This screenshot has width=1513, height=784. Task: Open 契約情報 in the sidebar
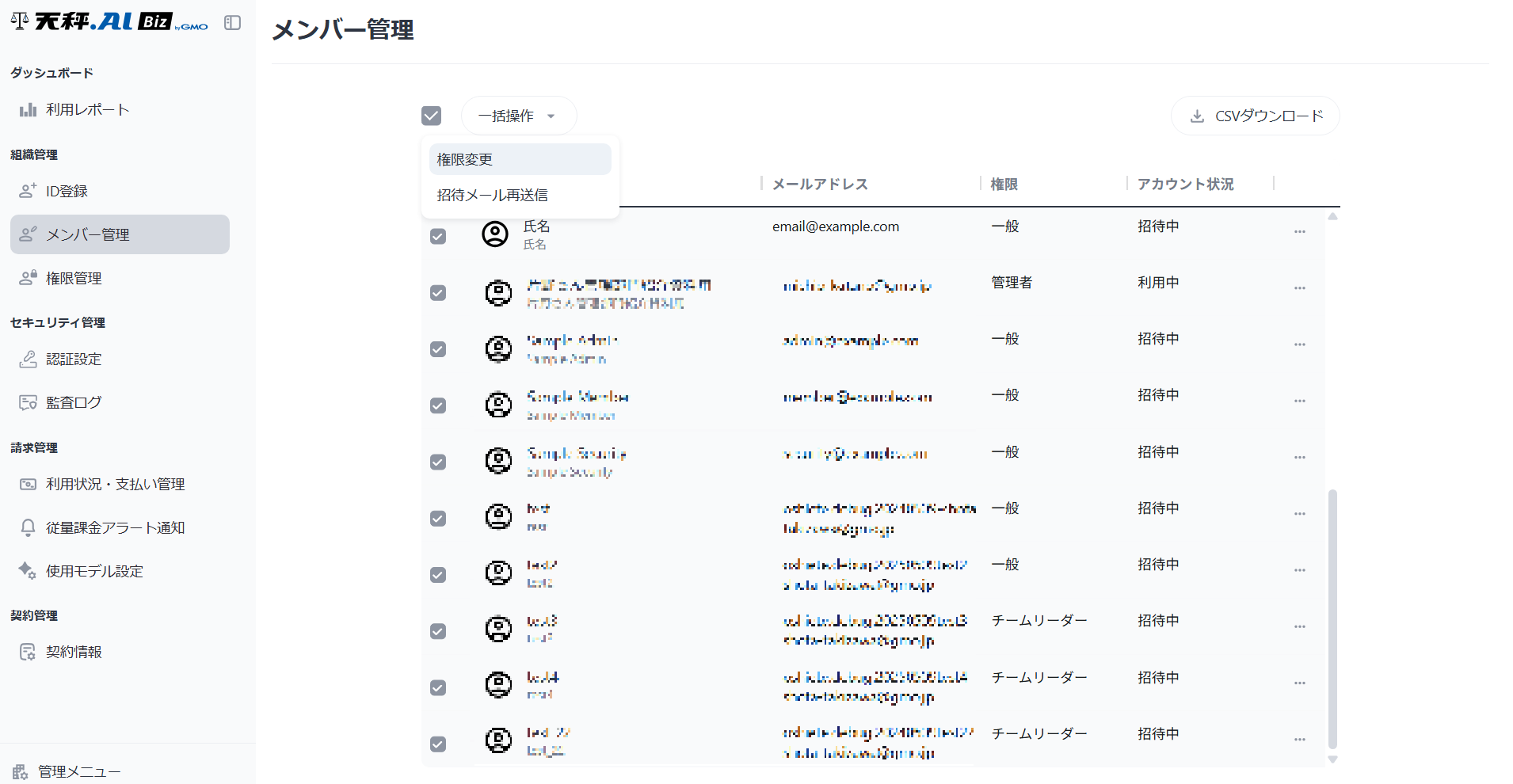[x=74, y=652]
